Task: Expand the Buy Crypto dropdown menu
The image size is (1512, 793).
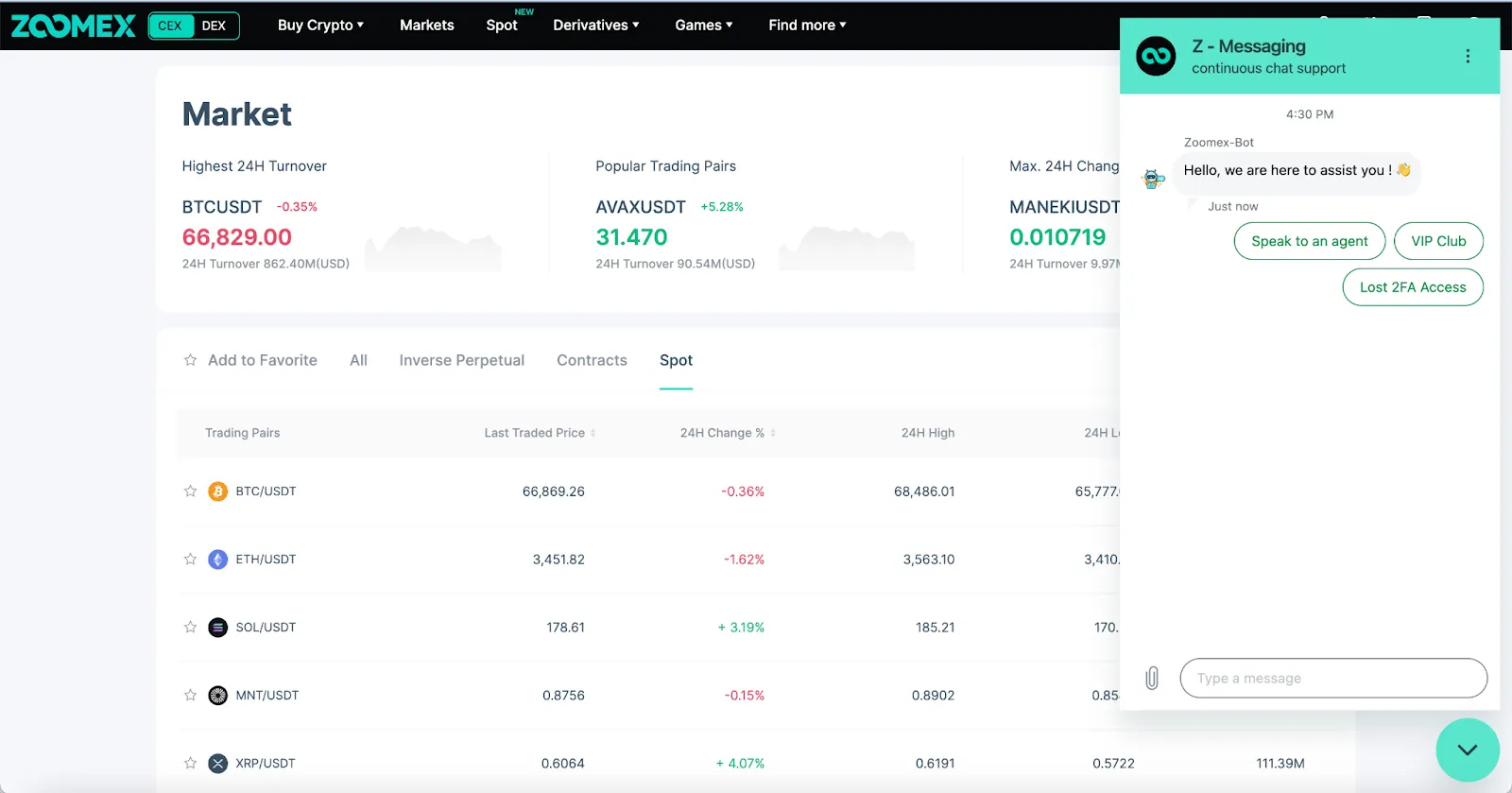Action: (x=320, y=26)
